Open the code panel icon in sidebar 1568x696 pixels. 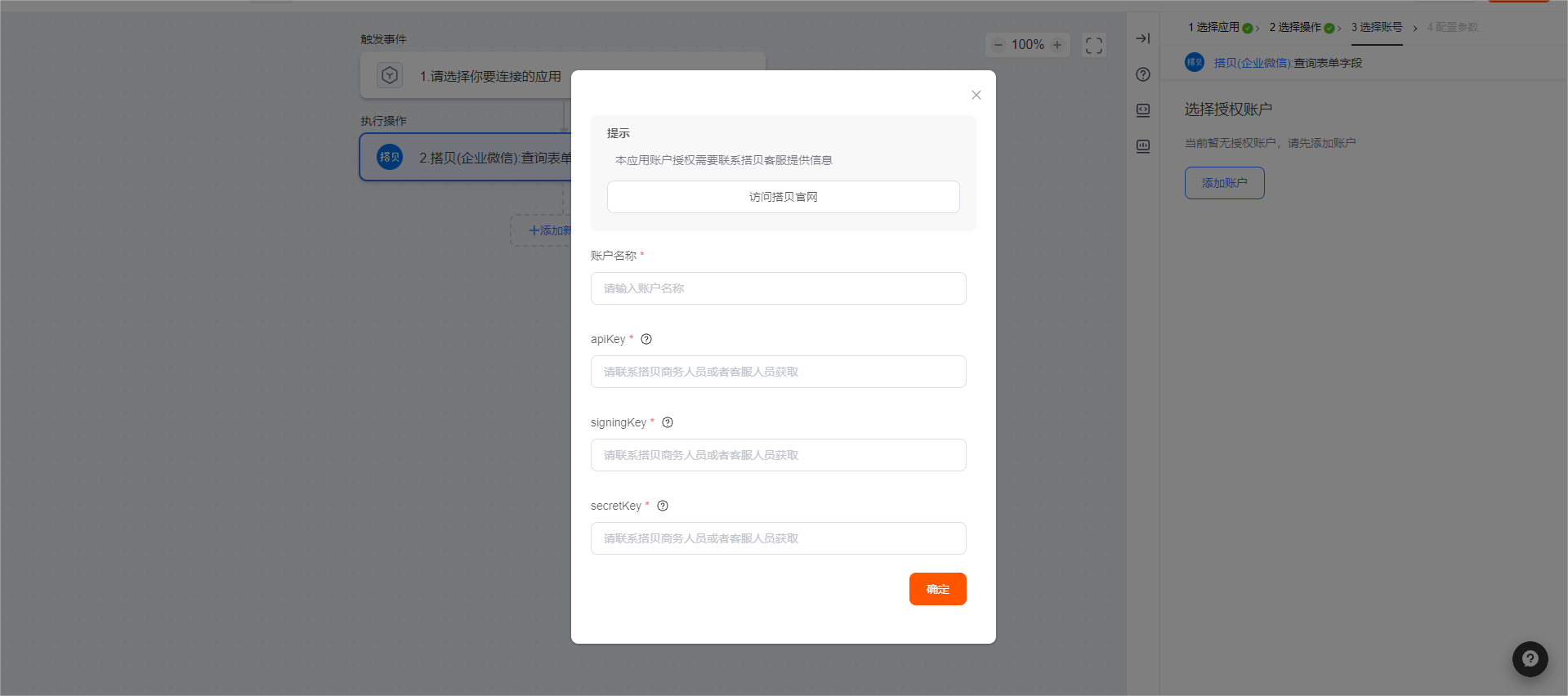(1143, 110)
